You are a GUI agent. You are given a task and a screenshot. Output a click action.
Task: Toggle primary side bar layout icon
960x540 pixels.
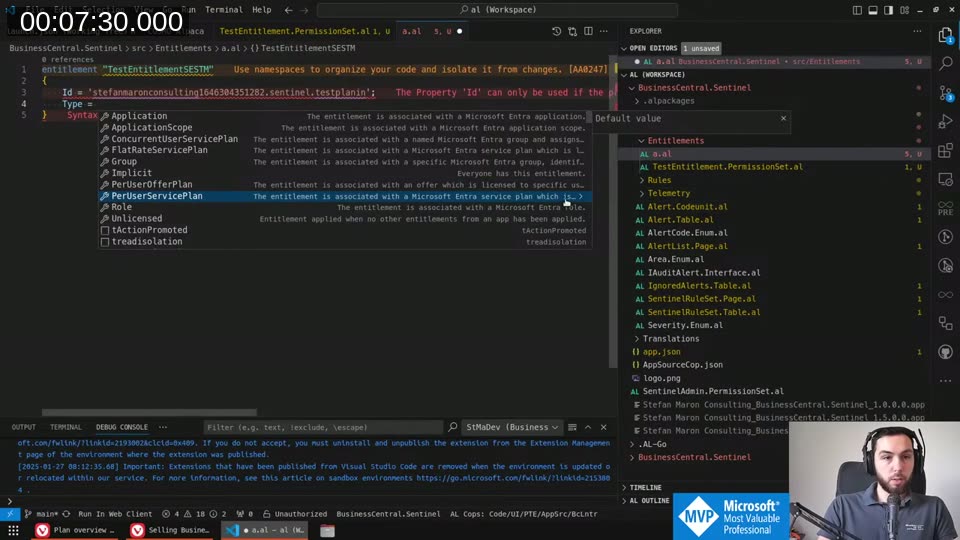point(857,10)
